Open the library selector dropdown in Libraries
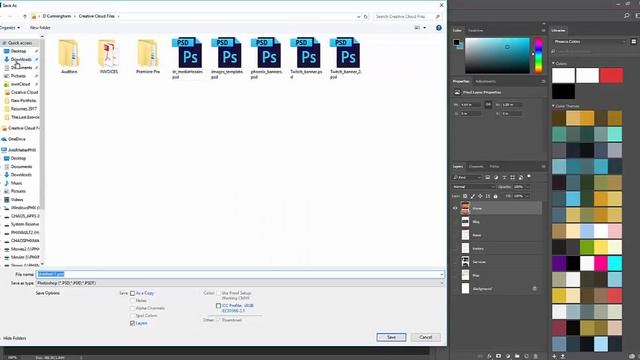The height and width of the screenshot is (360, 640). [590, 42]
